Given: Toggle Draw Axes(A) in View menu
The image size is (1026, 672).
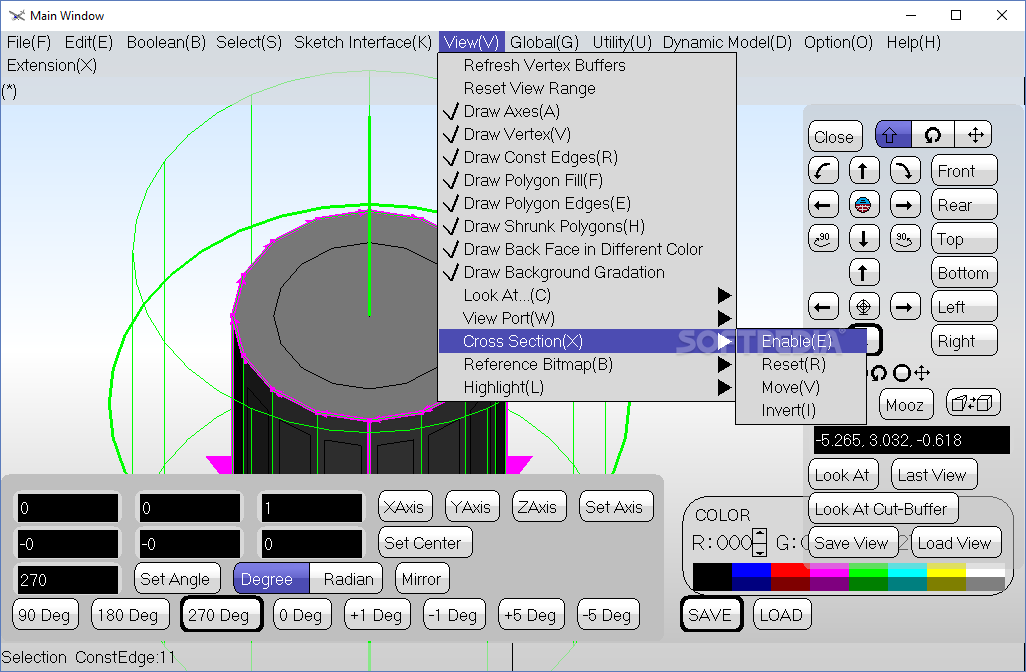Looking at the screenshot, I should (587, 111).
